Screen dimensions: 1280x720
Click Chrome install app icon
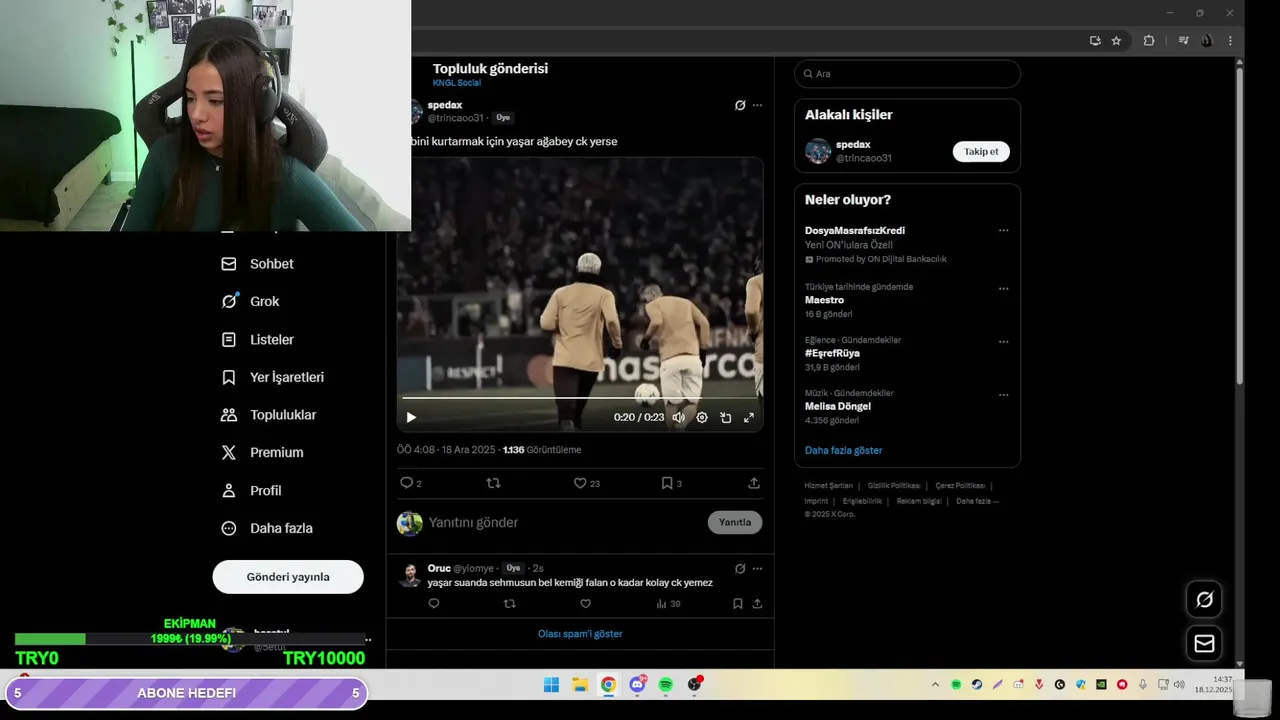tap(1095, 41)
